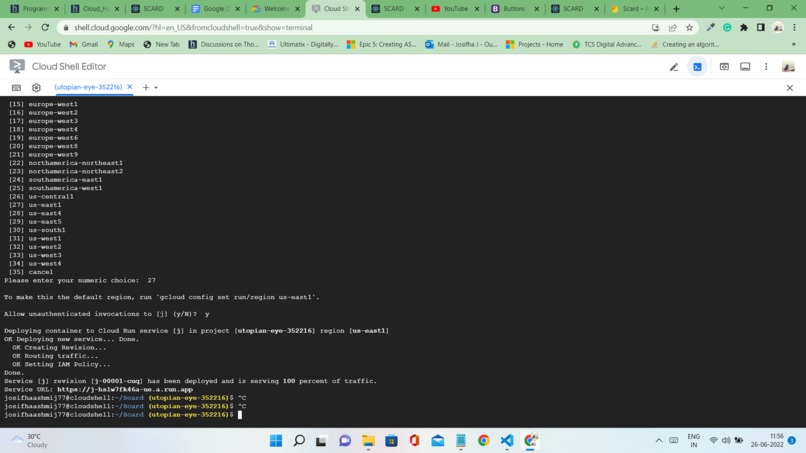Open the Maps bookmark
Viewport: 806px width, 453px height.
click(121, 45)
